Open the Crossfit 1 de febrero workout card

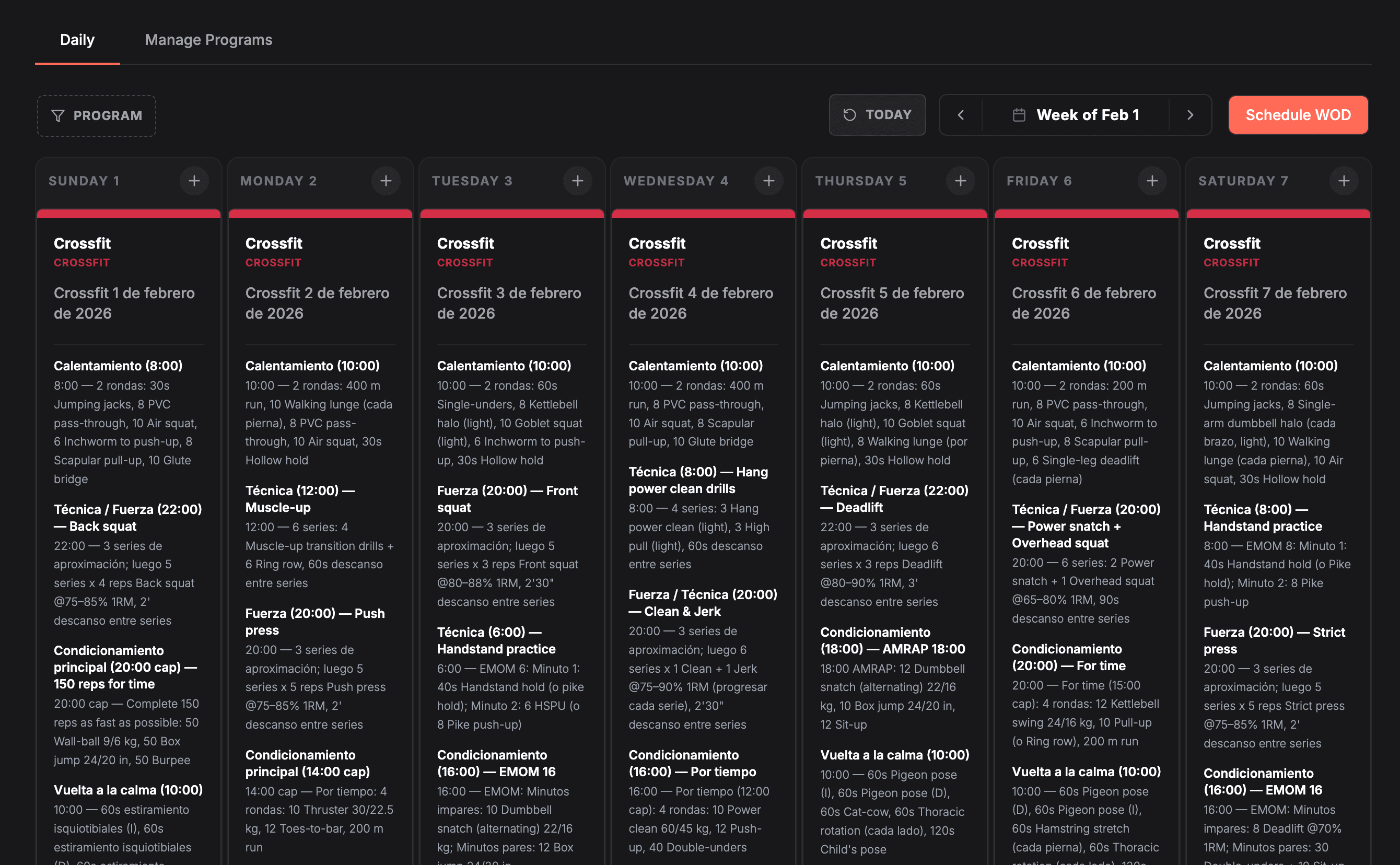pos(124,302)
